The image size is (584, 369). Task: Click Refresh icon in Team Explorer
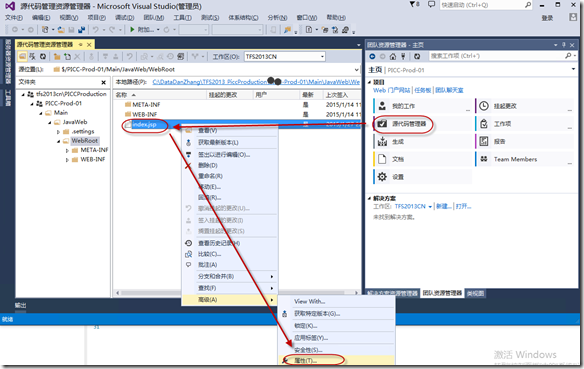[417, 56]
